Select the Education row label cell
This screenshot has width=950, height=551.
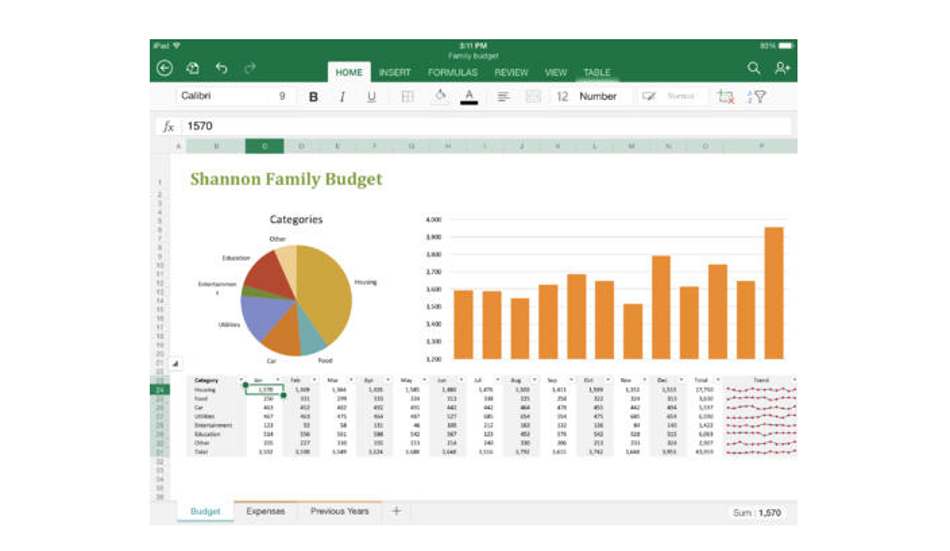(207, 434)
